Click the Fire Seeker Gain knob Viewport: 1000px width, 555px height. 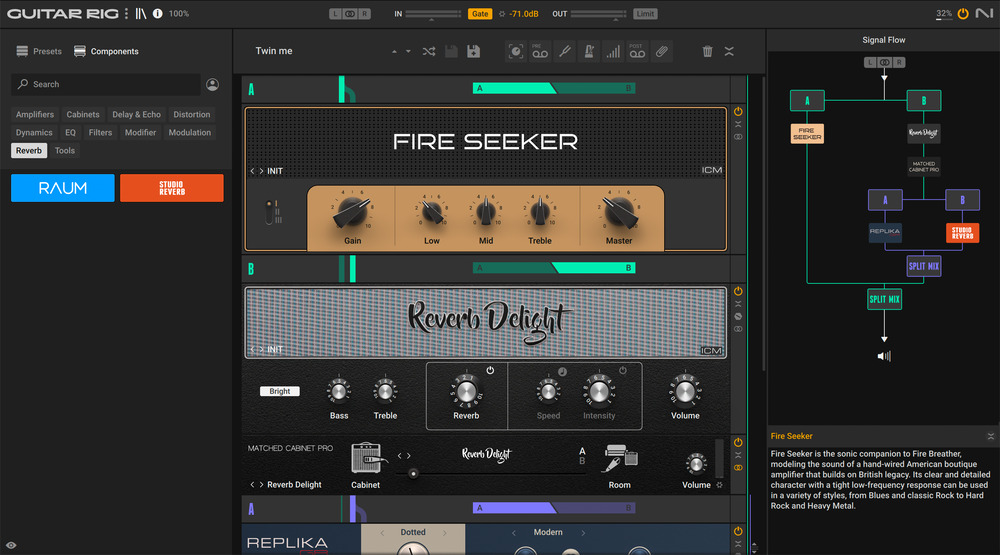(353, 210)
